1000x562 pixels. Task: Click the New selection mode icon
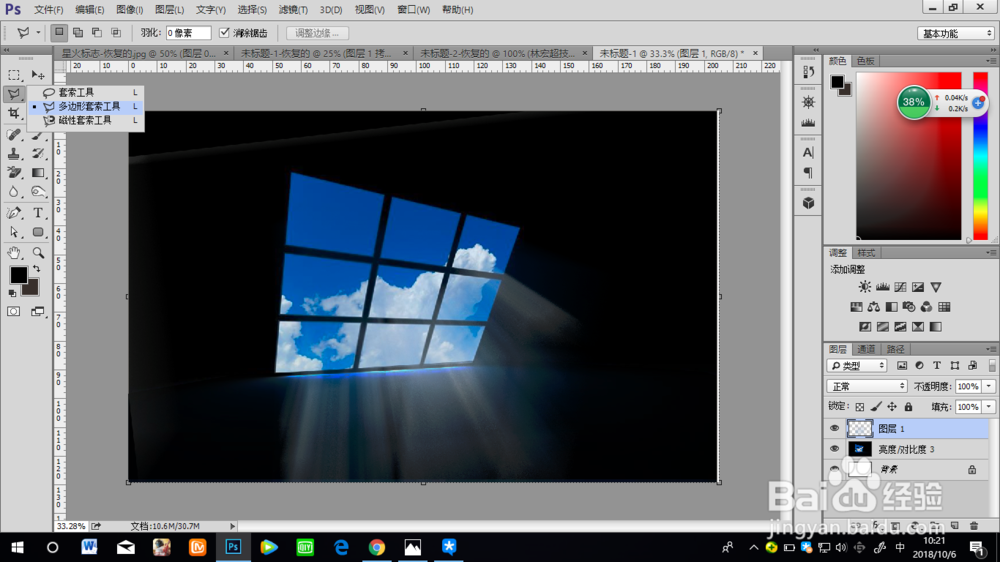click(59, 33)
